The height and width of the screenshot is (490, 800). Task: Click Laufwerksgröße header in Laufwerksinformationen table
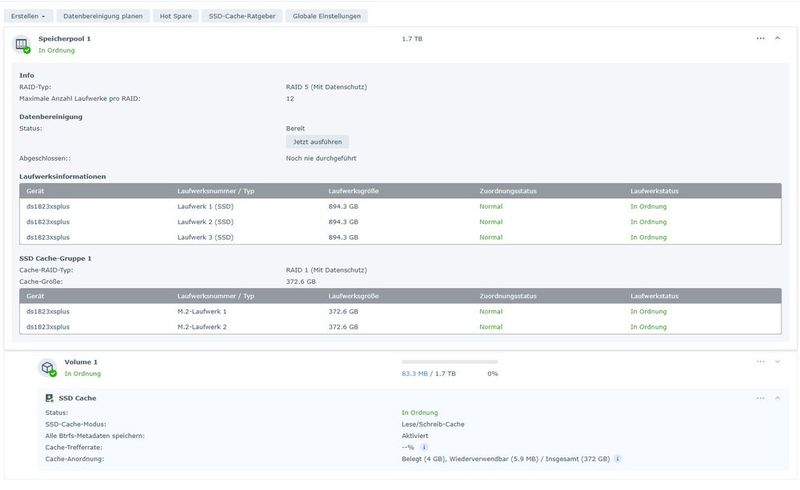click(354, 191)
